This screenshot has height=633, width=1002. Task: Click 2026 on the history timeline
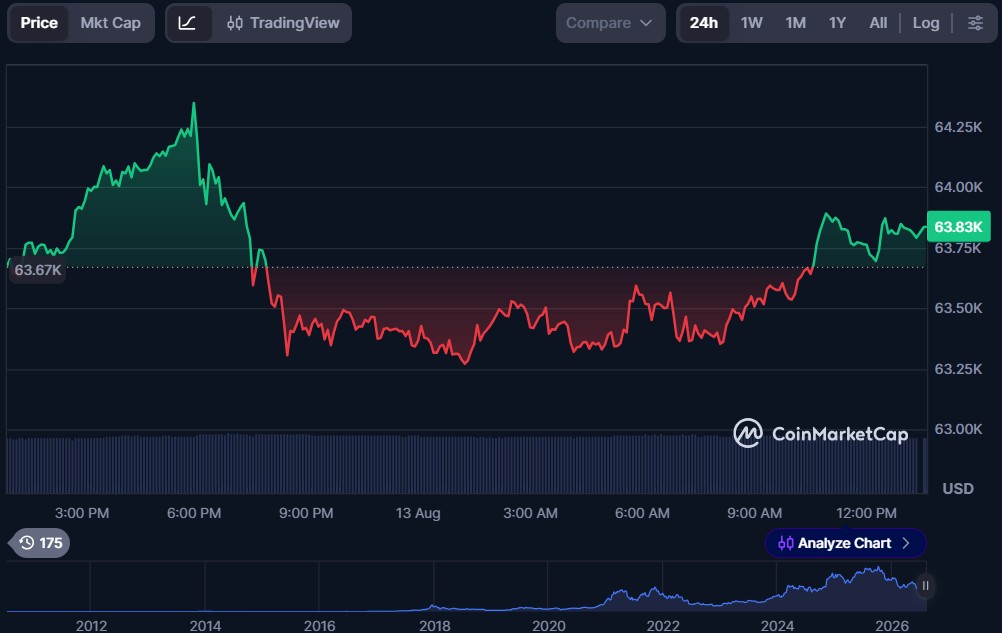pos(892,625)
